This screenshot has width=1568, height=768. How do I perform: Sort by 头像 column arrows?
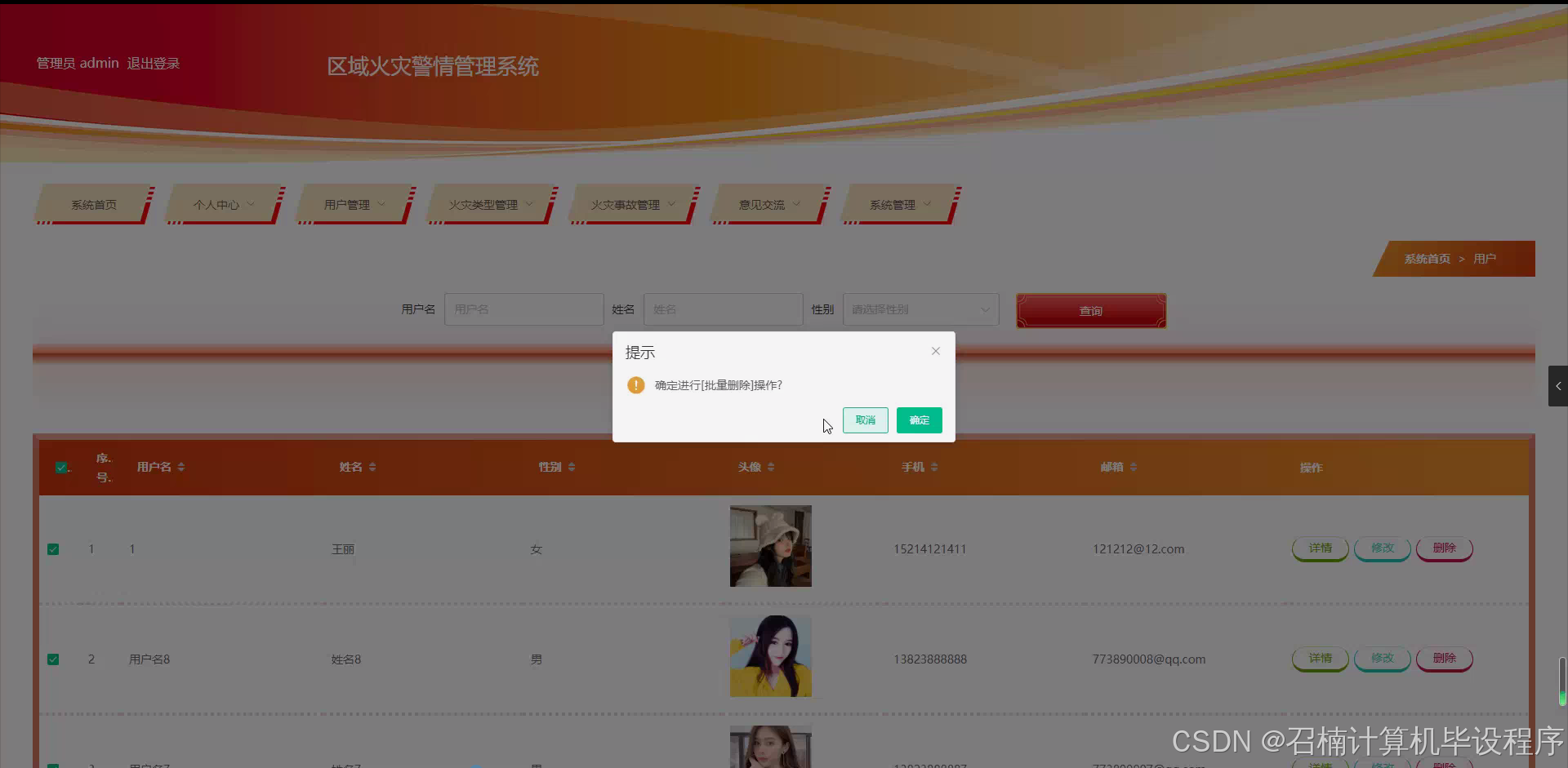[x=771, y=467]
